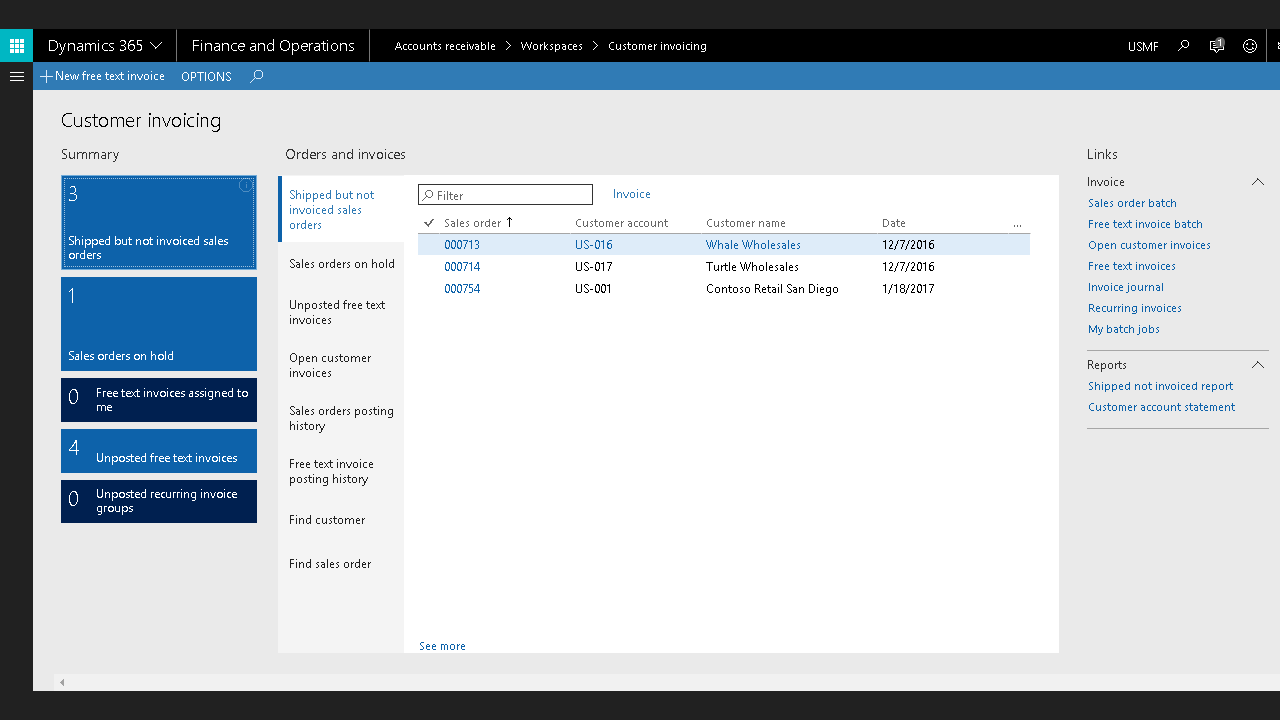The height and width of the screenshot is (720, 1280).
Task: Collapse the Reports links section
Action: click(x=1258, y=365)
